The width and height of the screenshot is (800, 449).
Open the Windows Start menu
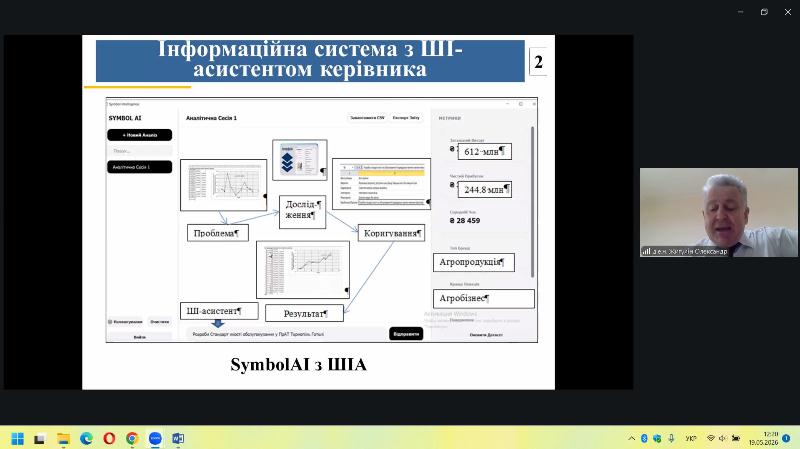(x=17, y=439)
